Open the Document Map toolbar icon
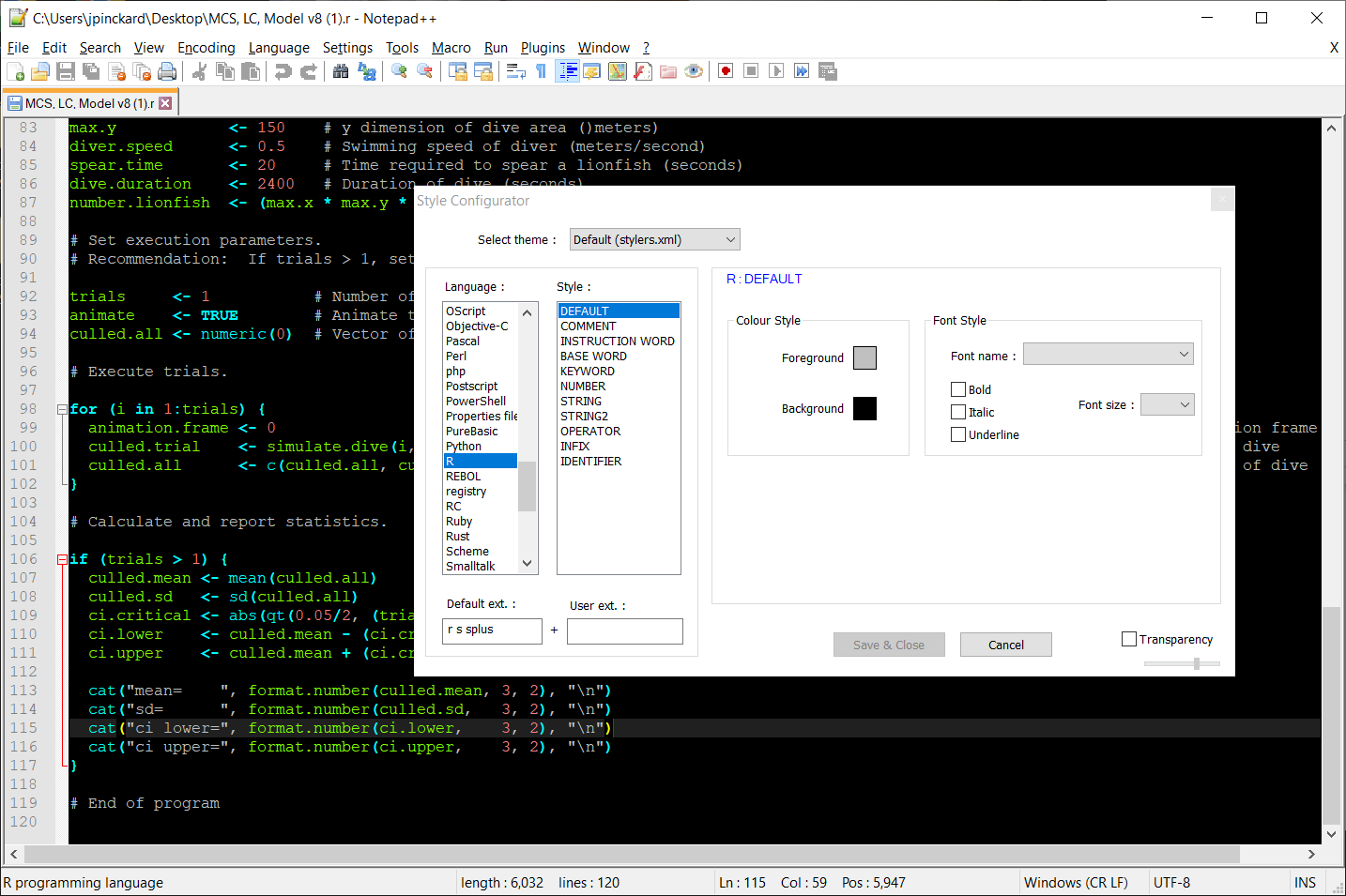The image size is (1346, 896). click(617, 71)
